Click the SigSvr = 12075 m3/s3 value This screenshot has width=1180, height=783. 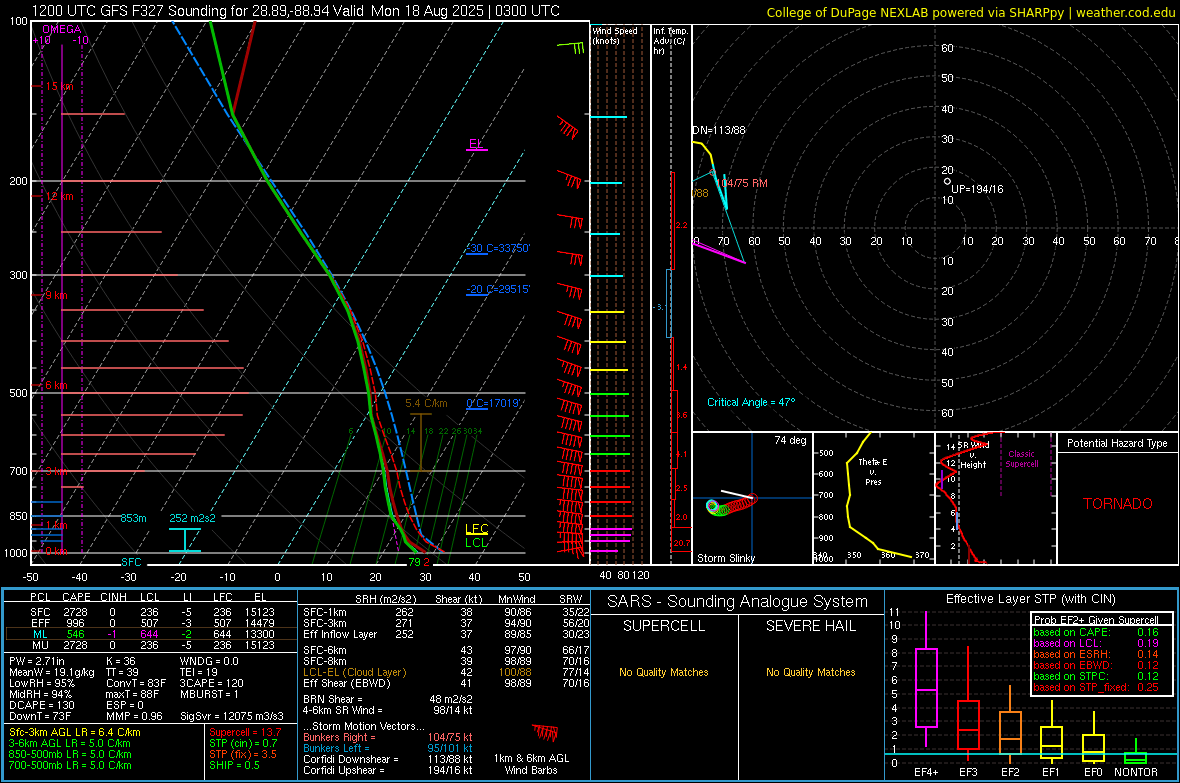(232, 717)
